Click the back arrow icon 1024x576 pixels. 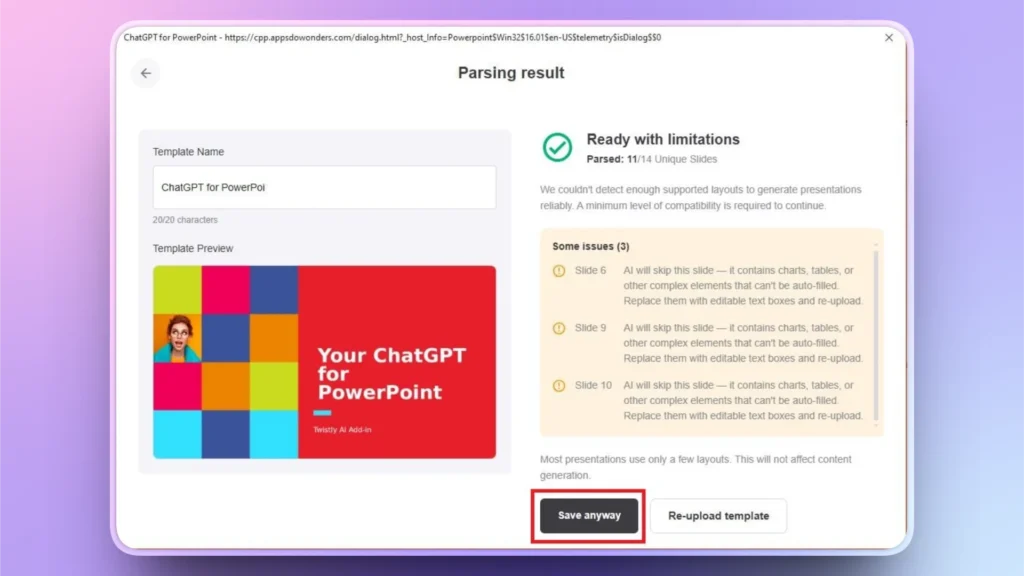coord(145,73)
